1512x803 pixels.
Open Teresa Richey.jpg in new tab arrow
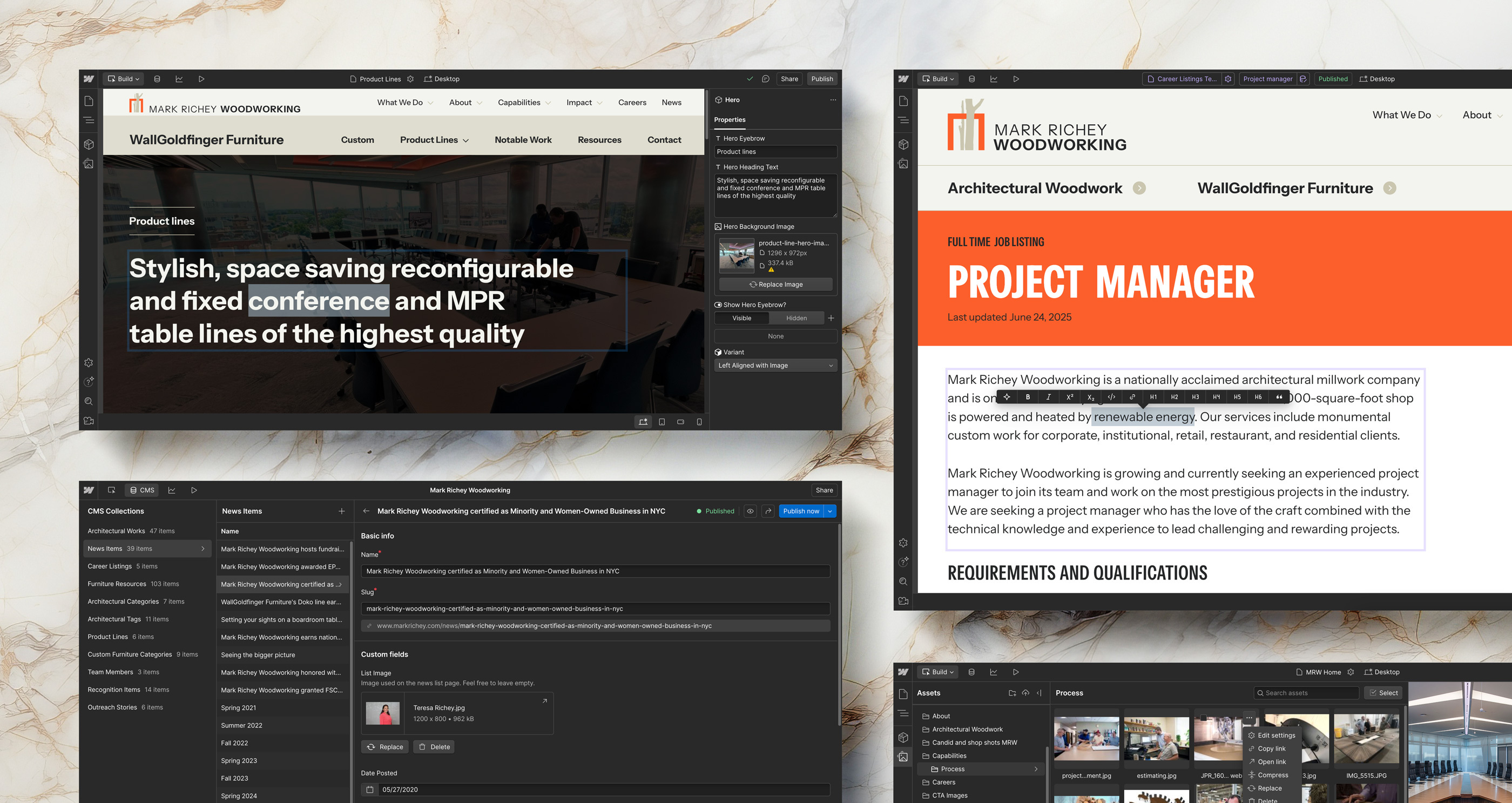pyautogui.click(x=545, y=701)
